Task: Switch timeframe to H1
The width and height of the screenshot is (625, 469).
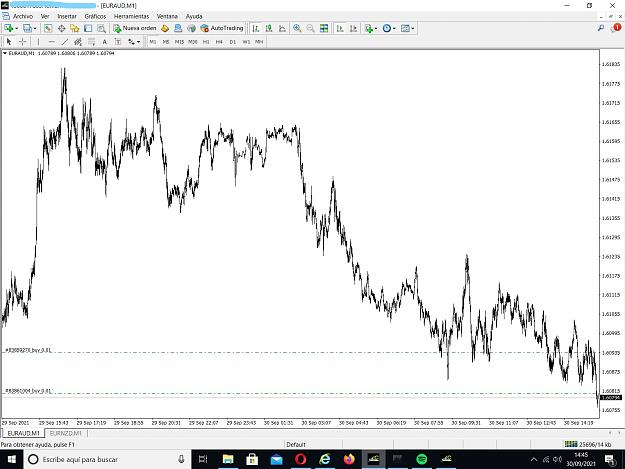Action: pyautogui.click(x=206, y=42)
